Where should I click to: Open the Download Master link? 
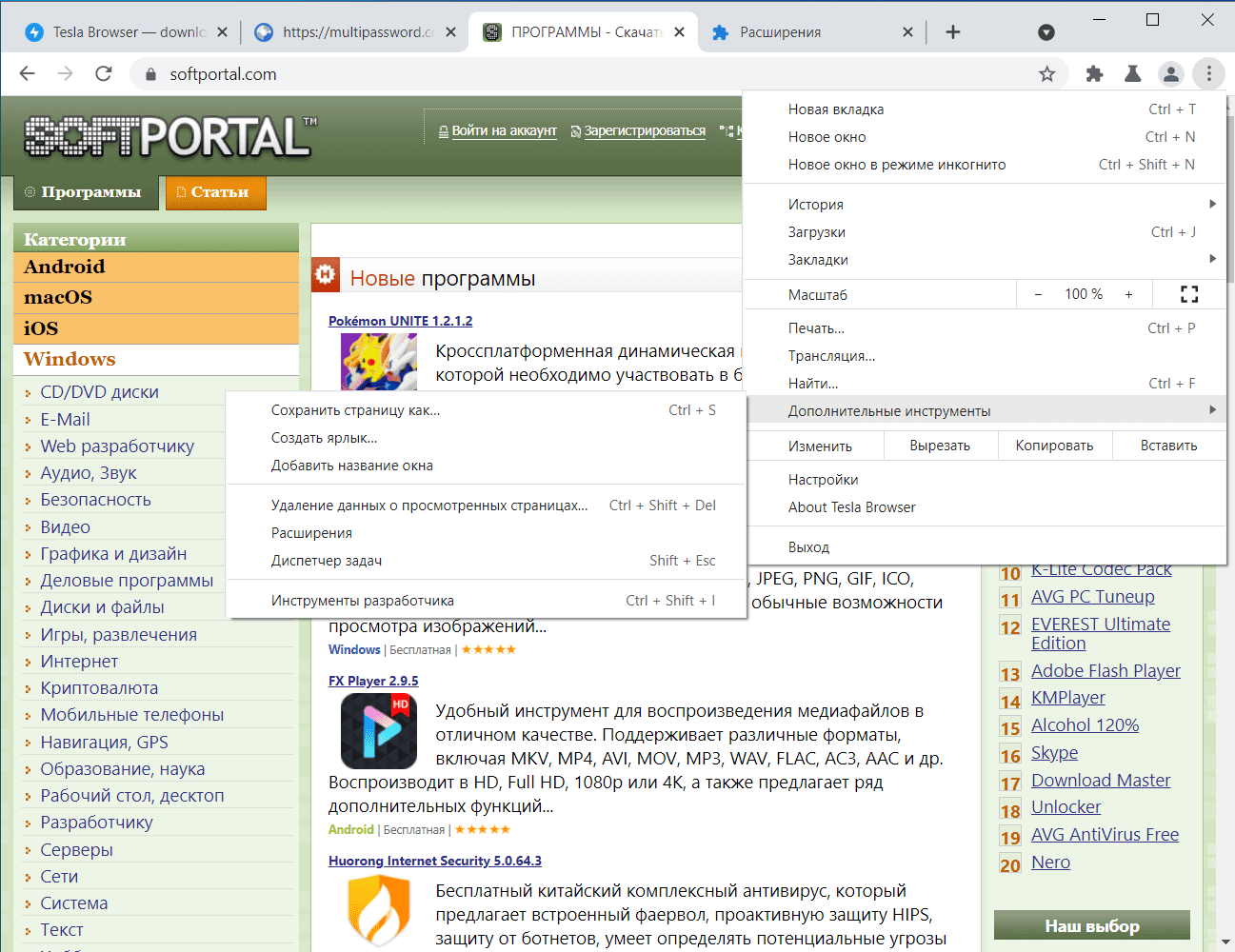[1101, 781]
